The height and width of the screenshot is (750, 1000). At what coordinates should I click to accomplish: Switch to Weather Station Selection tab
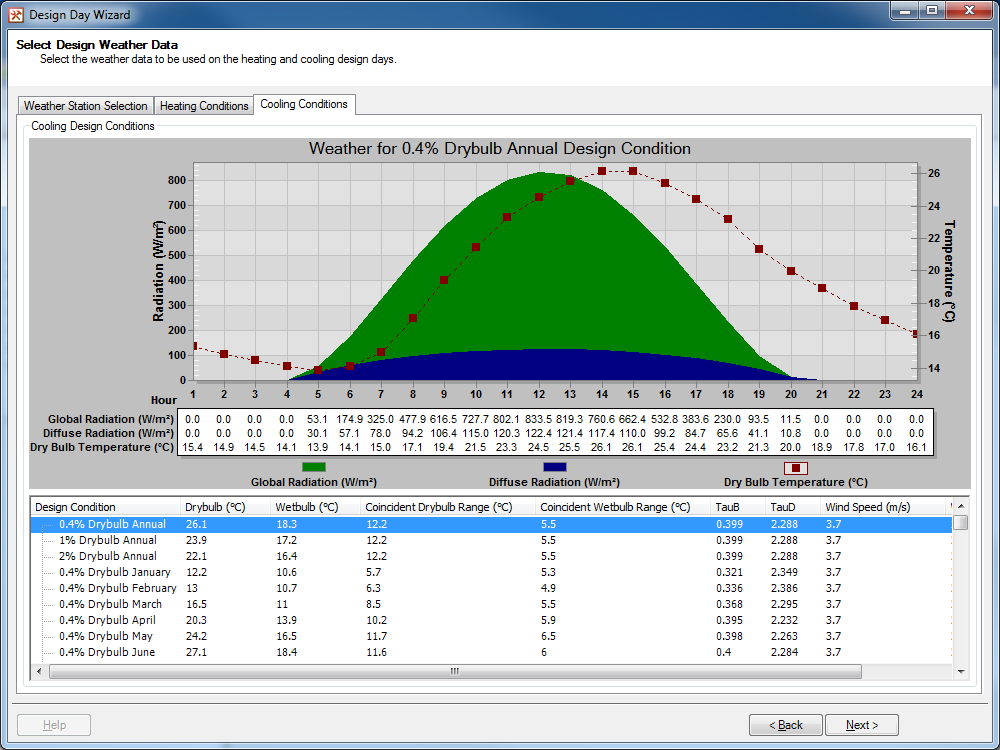click(x=85, y=106)
